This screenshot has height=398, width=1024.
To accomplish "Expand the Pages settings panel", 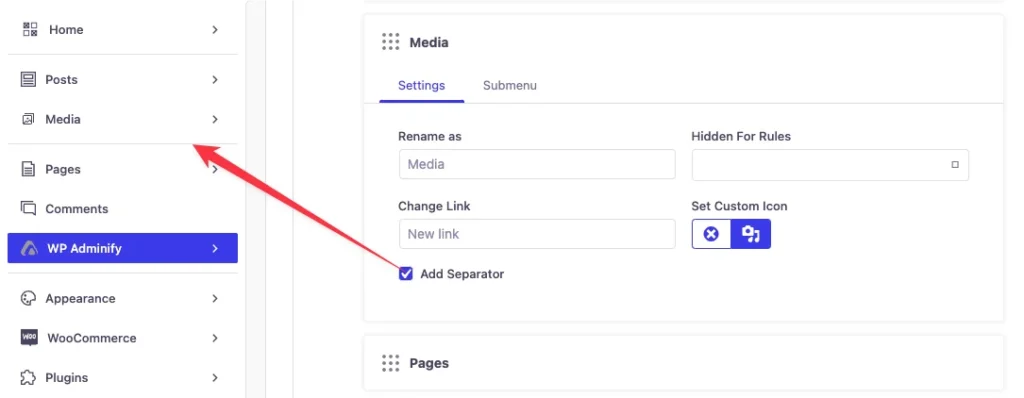I will pyautogui.click(x=683, y=363).
